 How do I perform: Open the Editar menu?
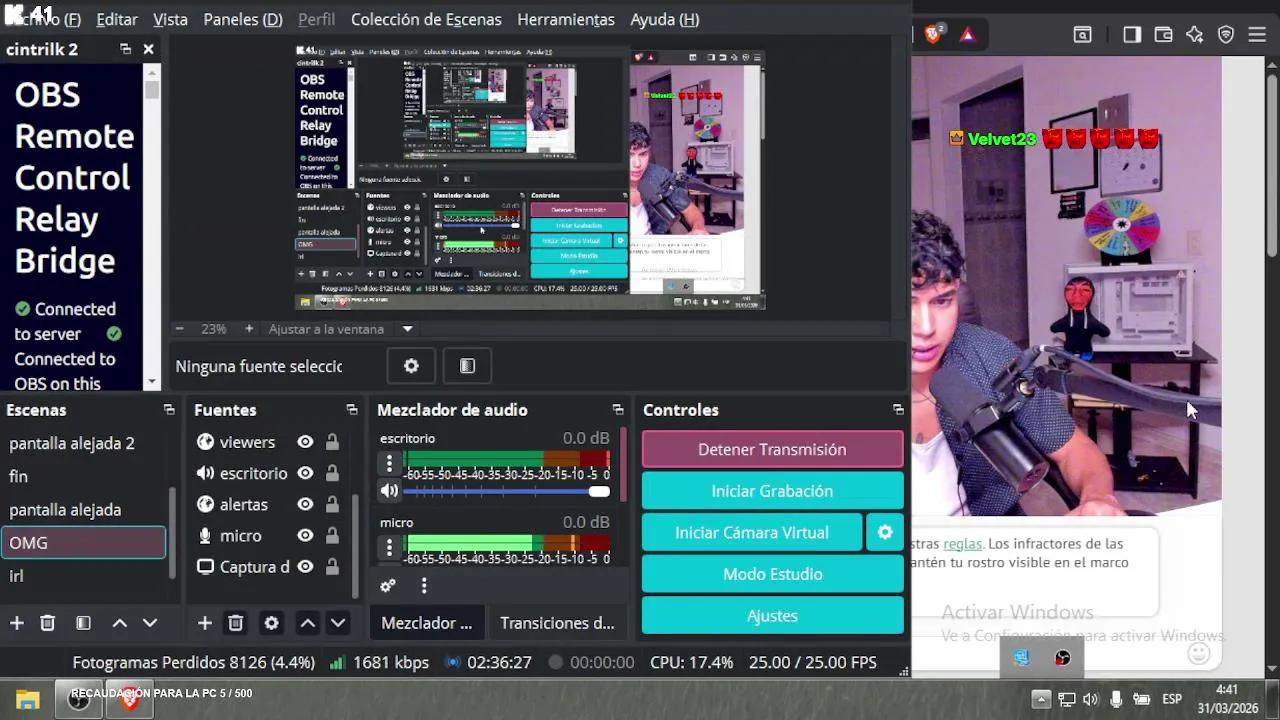117,19
